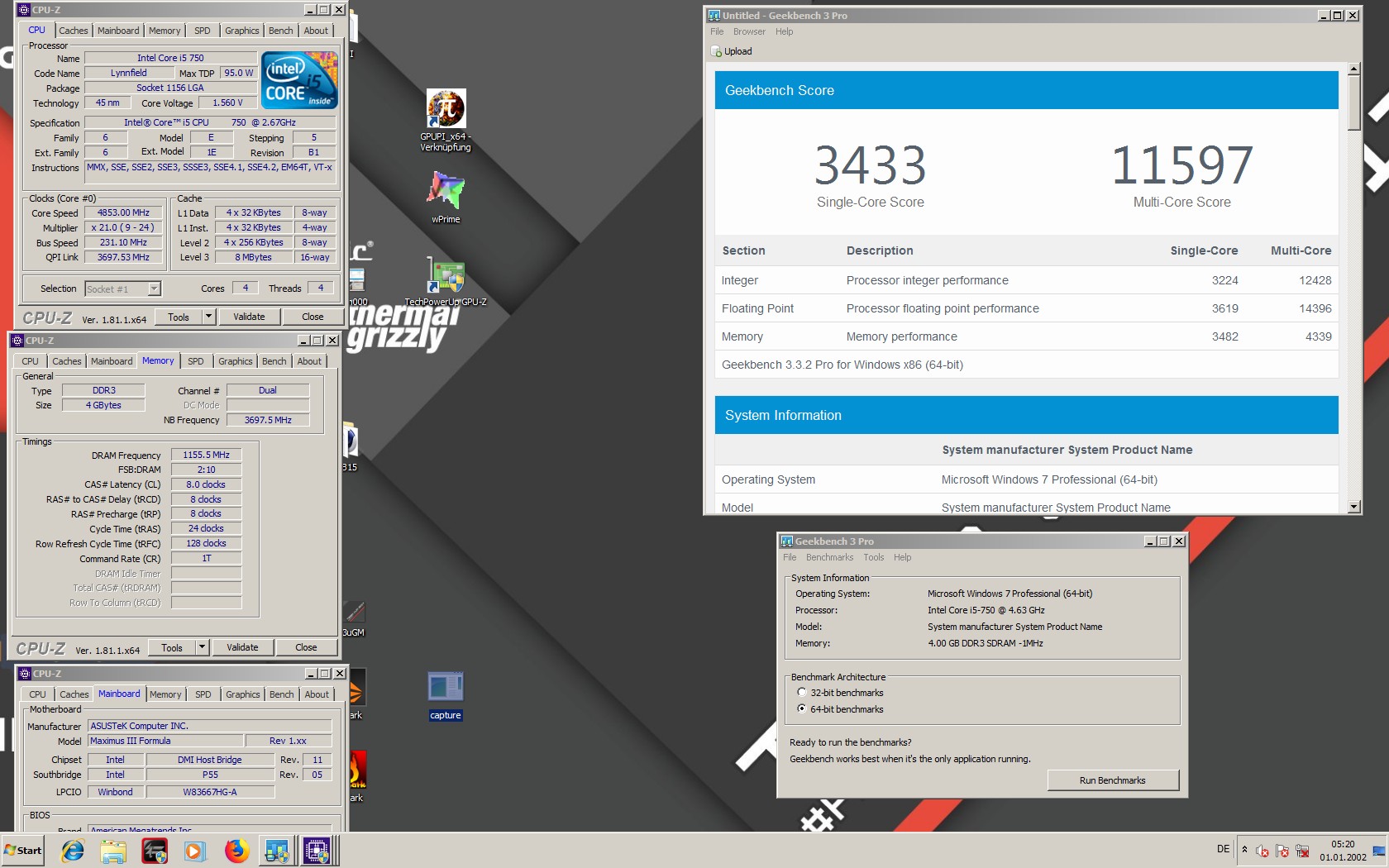Open Benchmarks menu in Geekbench 3 Pro
This screenshot has width=1389, height=868.
[x=829, y=557]
